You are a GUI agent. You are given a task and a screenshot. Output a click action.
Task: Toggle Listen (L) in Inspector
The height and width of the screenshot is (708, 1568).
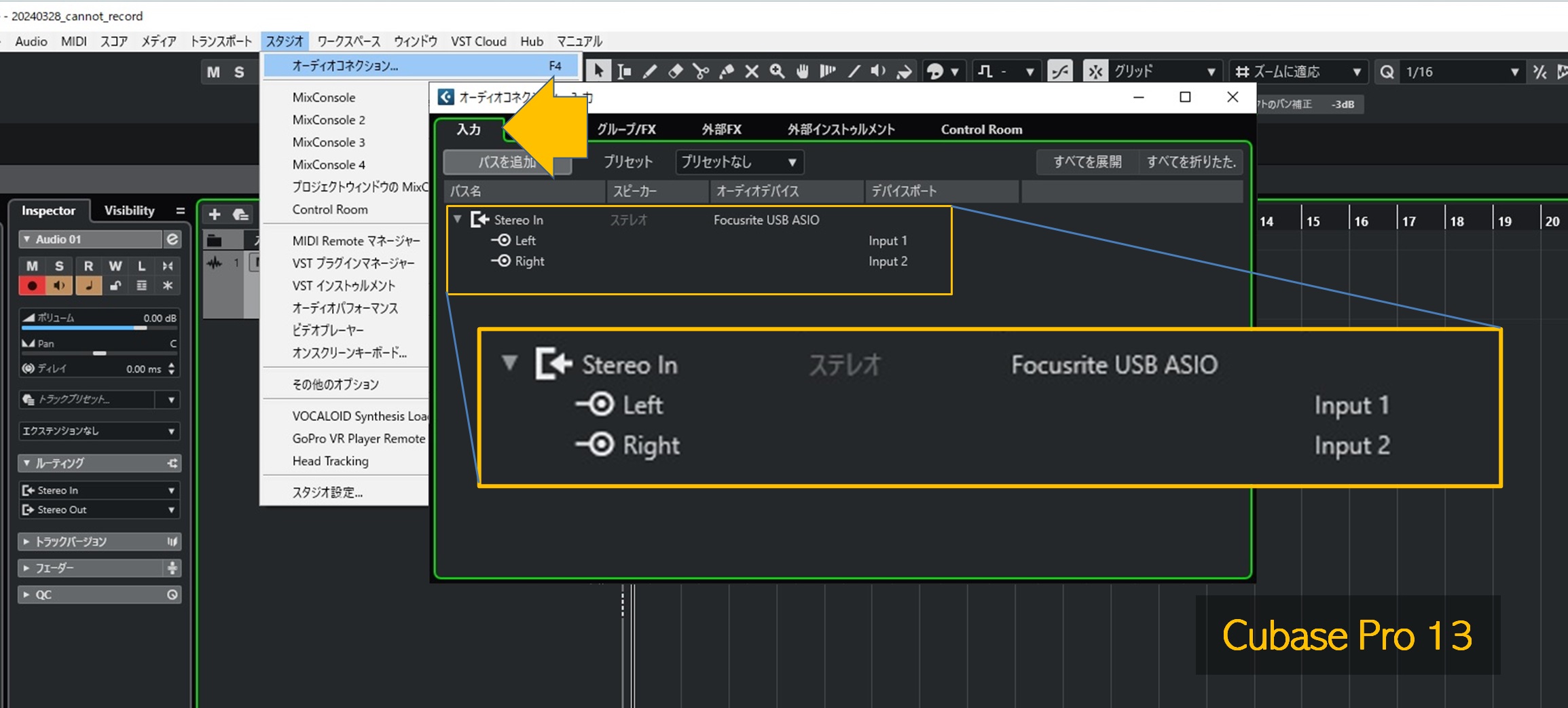(141, 266)
